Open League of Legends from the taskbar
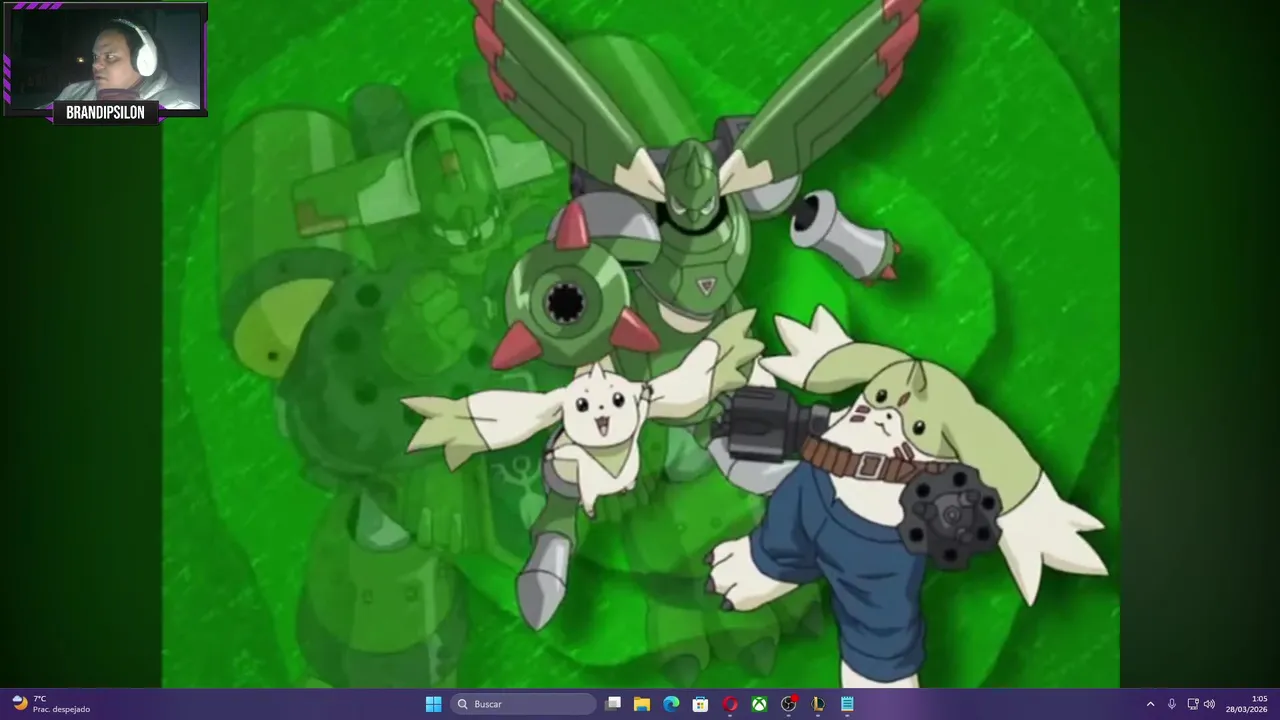1280x720 pixels. (x=818, y=704)
